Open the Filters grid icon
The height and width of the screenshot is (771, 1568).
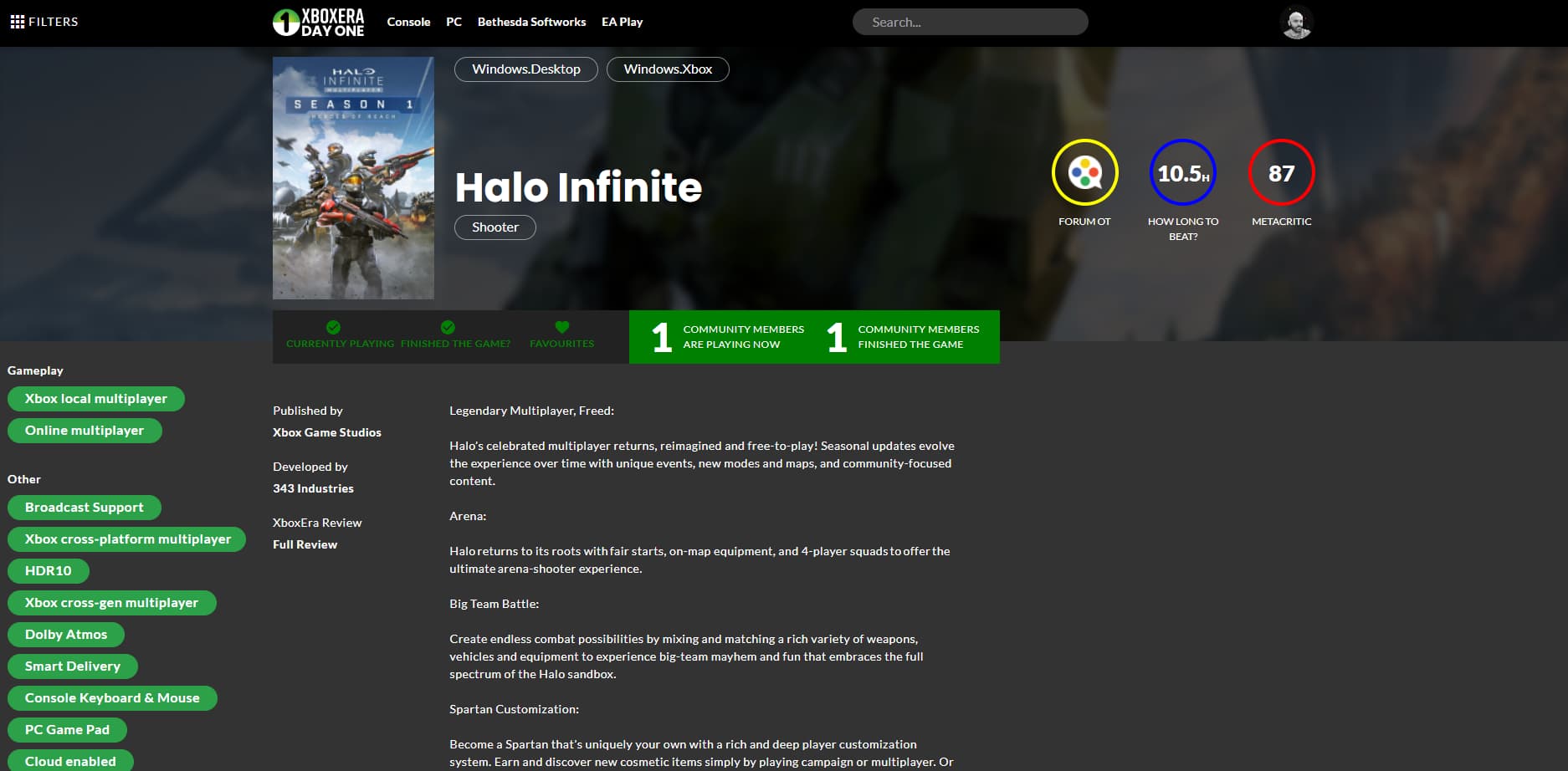pyautogui.click(x=17, y=22)
